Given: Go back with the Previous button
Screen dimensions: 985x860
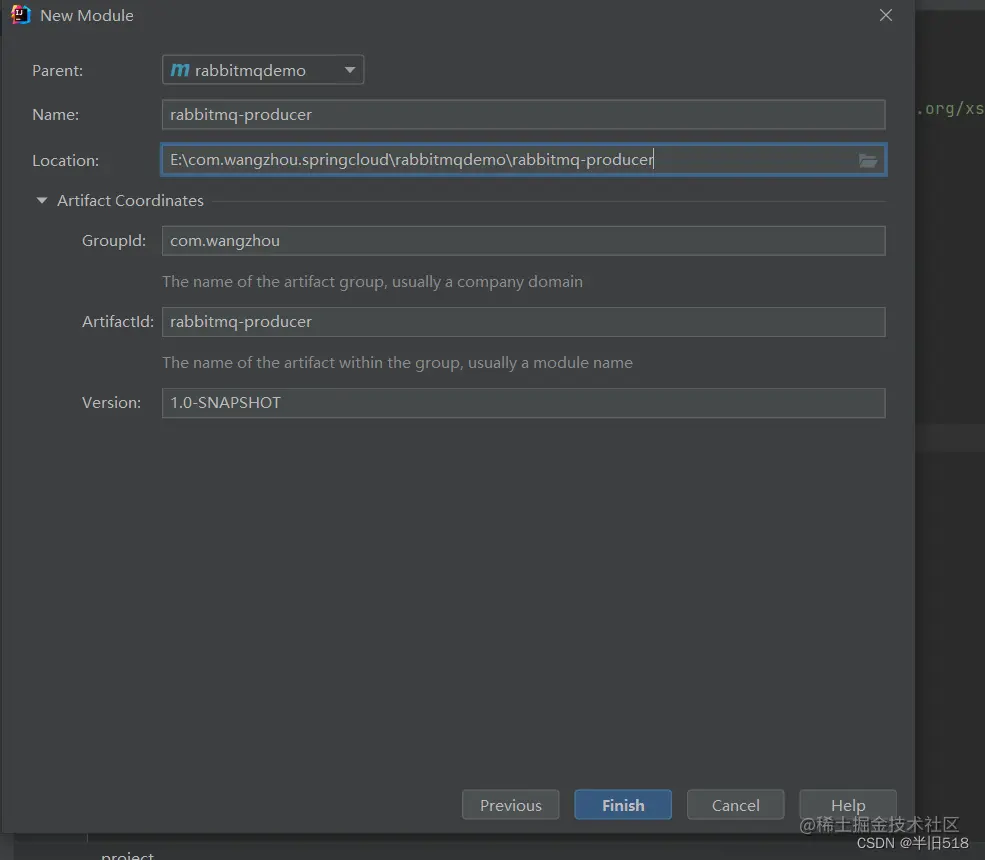Looking at the screenshot, I should click(x=510, y=805).
